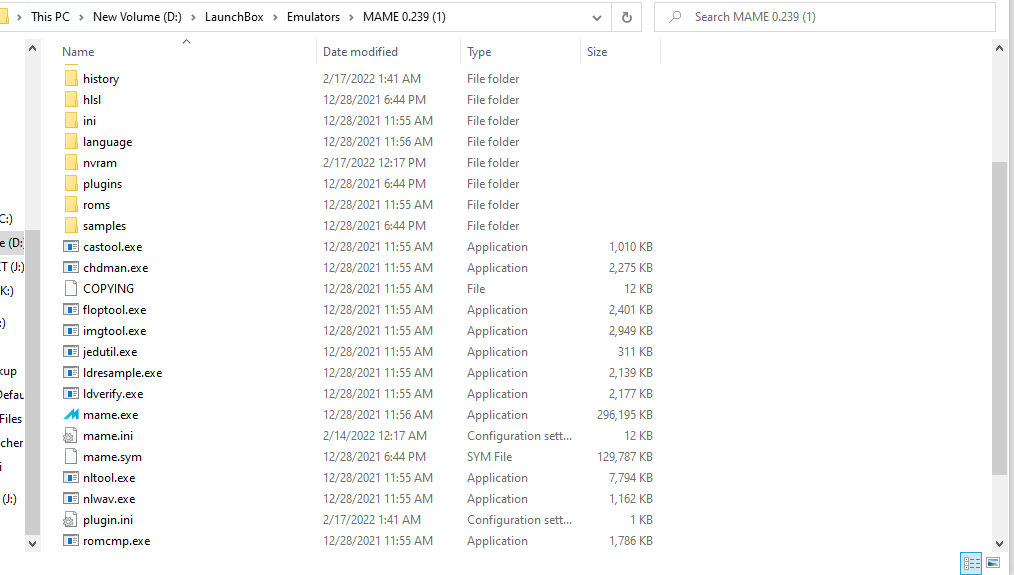
Task: Select the hlsl folder icon
Action: (71, 100)
